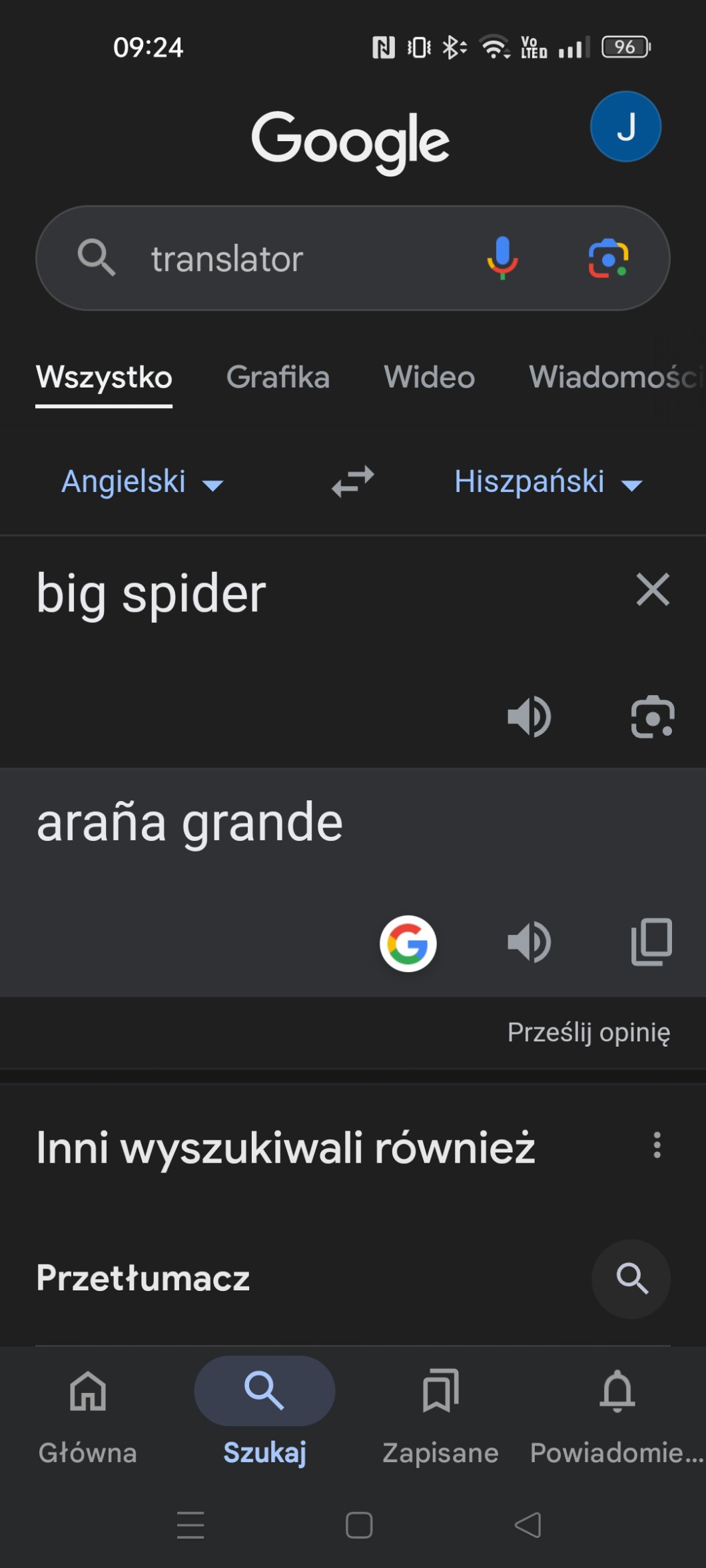Open the Hiszpański target language dropdown
The width and height of the screenshot is (706, 1568).
[547, 482]
